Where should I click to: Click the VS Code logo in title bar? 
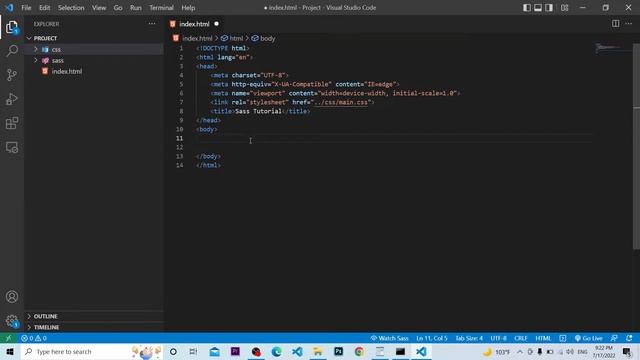tap(9, 8)
